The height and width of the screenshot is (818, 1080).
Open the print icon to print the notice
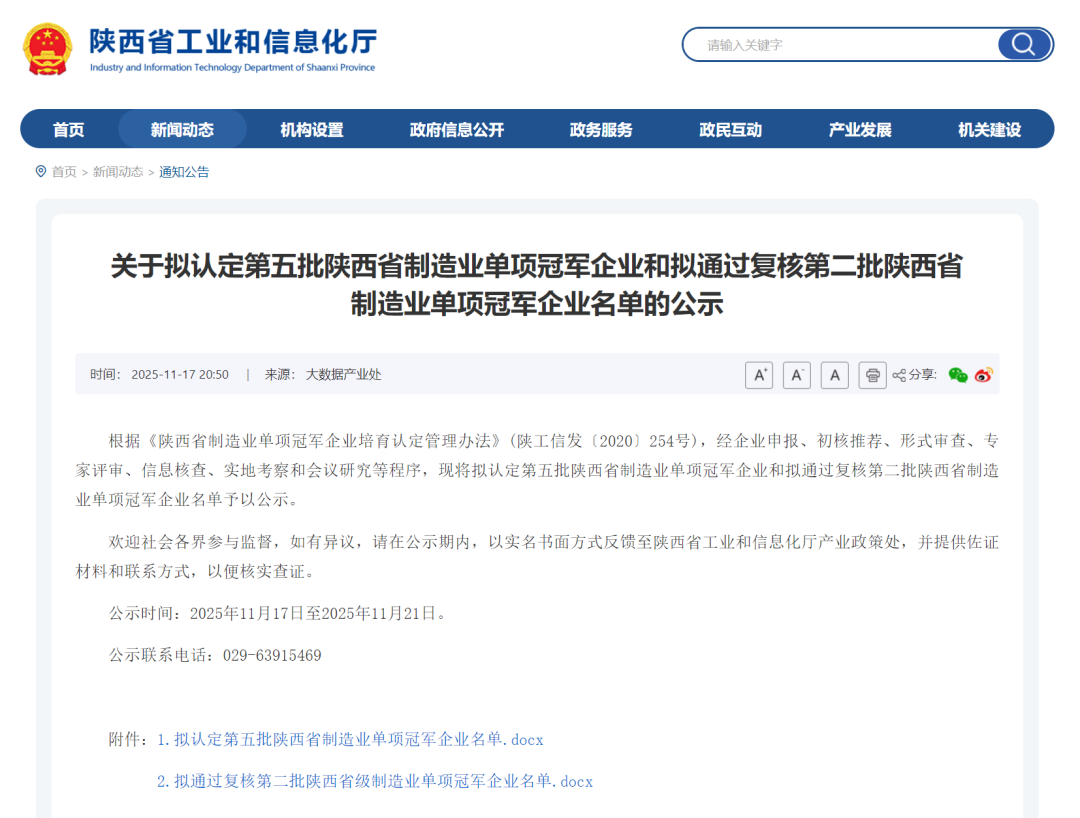tap(873, 375)
